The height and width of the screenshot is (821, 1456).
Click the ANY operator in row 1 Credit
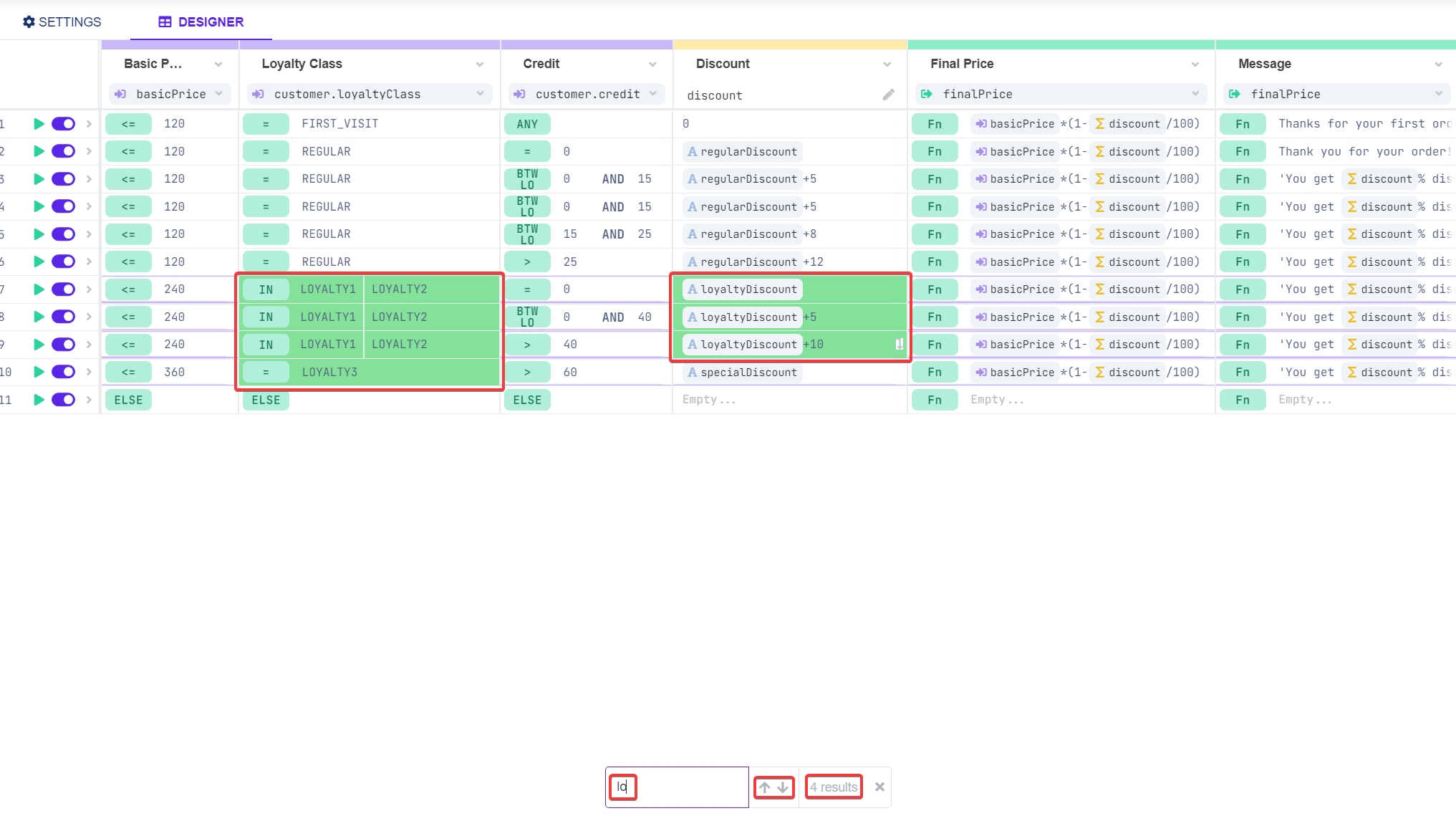[x=527, y=124]
